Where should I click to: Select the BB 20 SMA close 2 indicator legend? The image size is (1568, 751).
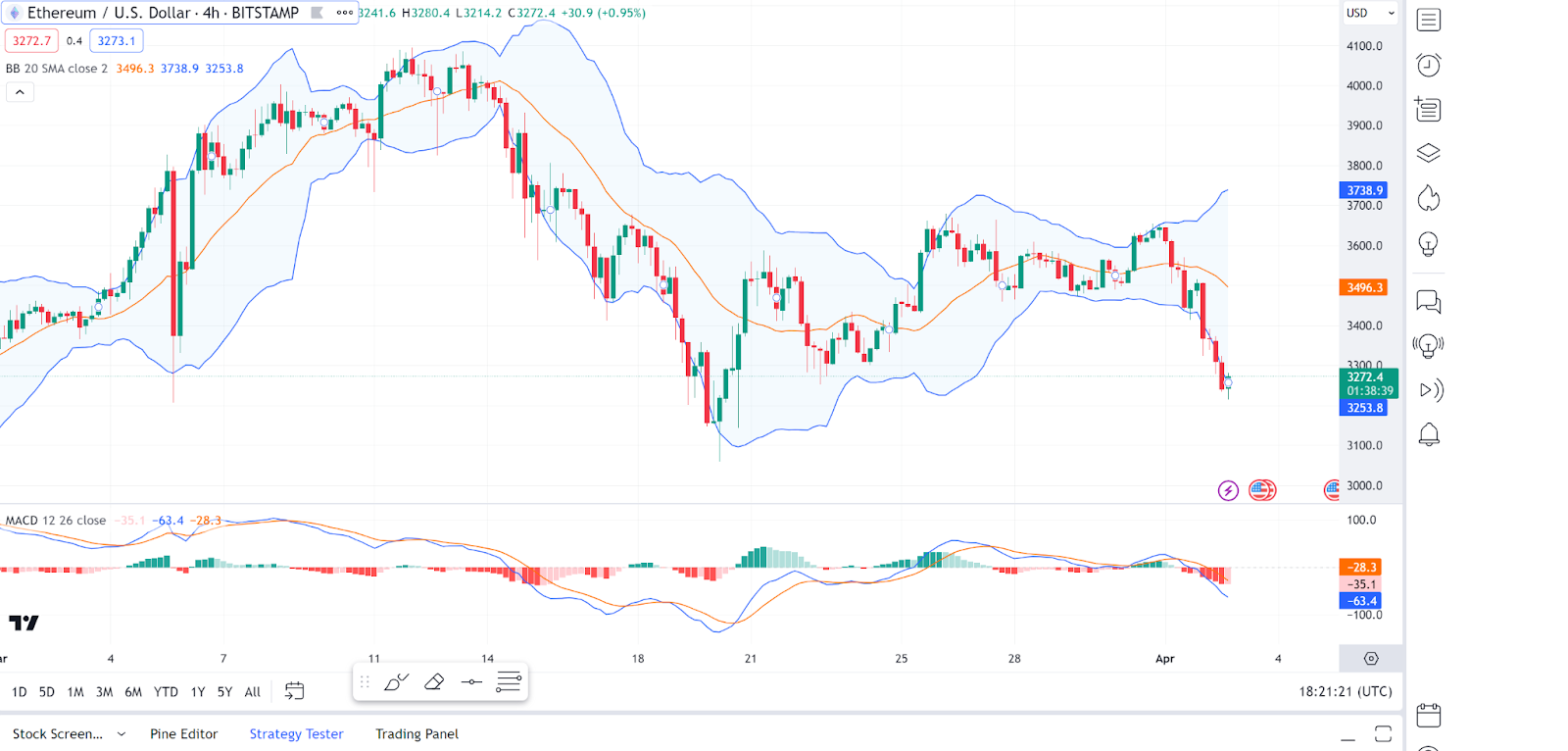point(57,69)
